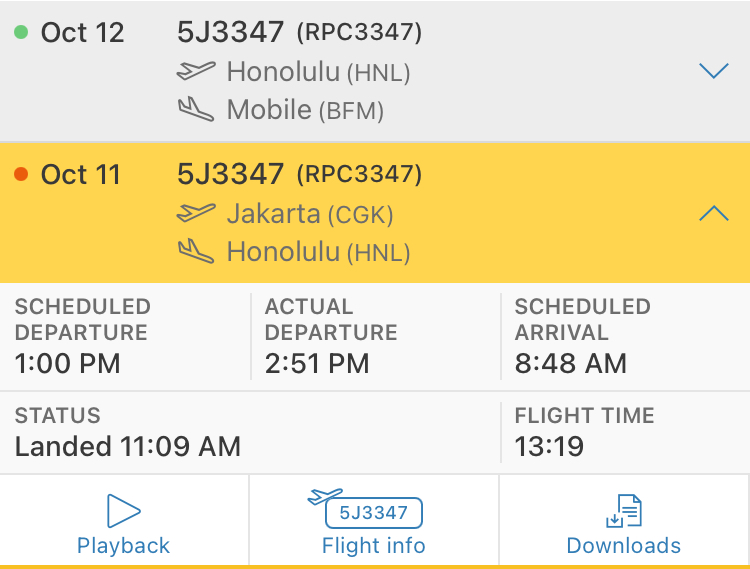Screen dimensions: 750x569
Task: Click the Downloads document icon
Action: coord(623,511)
